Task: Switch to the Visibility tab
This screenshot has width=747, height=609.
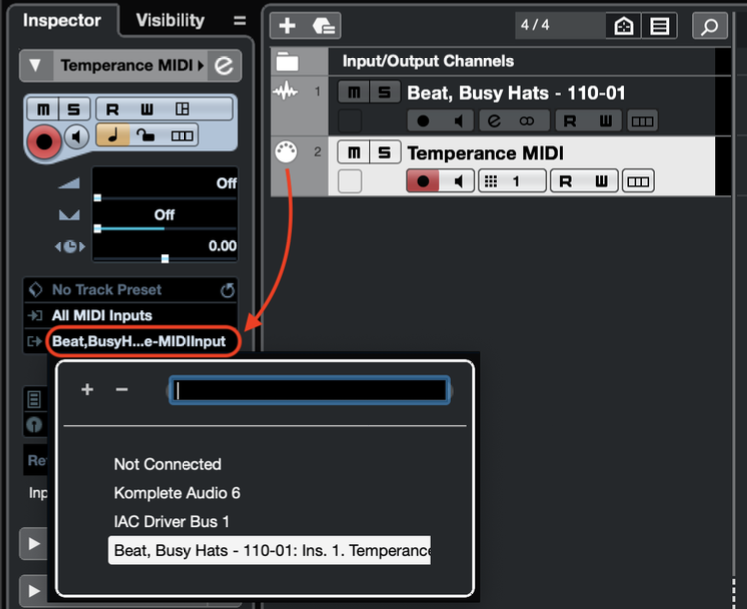Action: pyautogui.click(x=170, y=20)
